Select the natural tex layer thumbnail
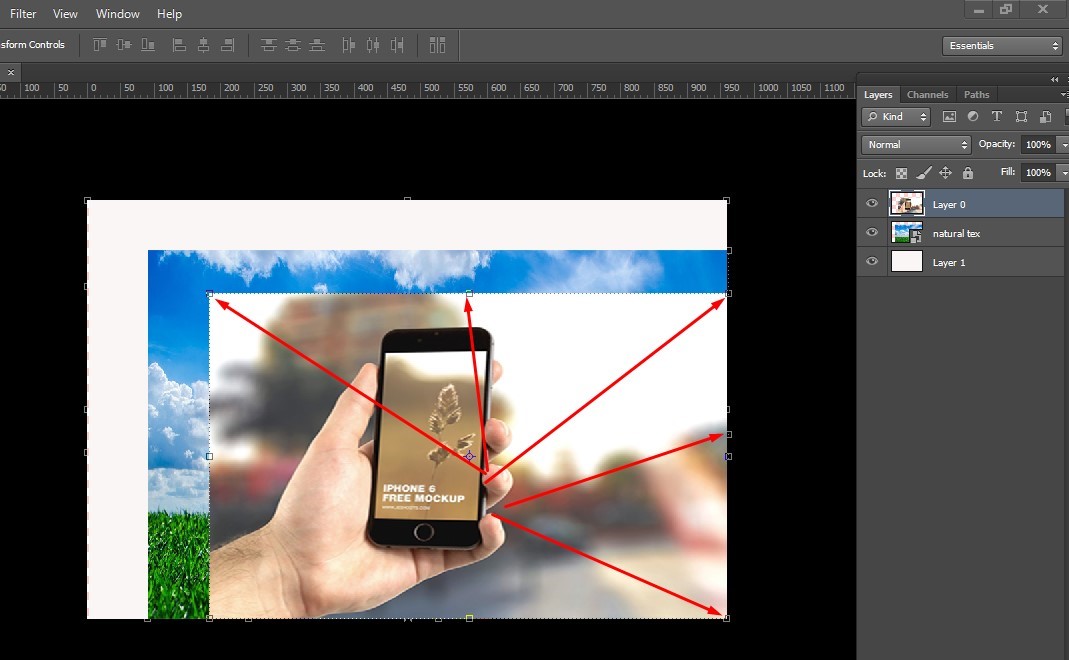 907,232
